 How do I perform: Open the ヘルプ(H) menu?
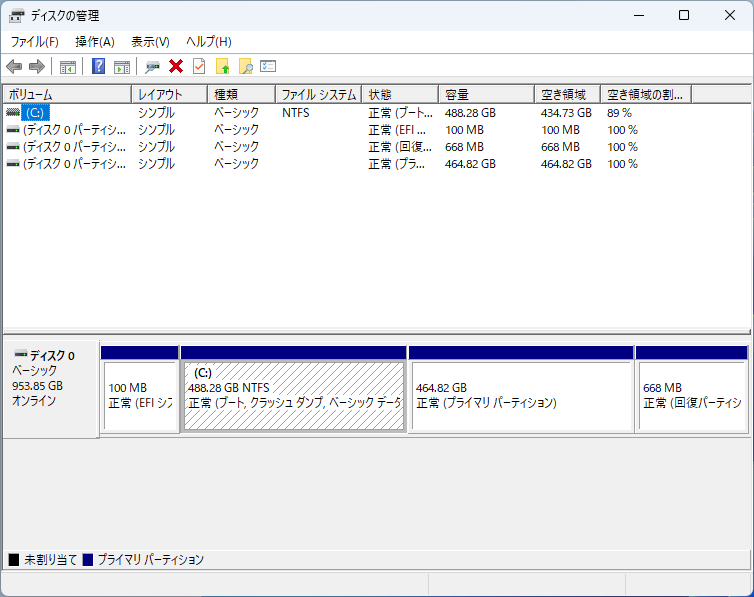point(209,41)
